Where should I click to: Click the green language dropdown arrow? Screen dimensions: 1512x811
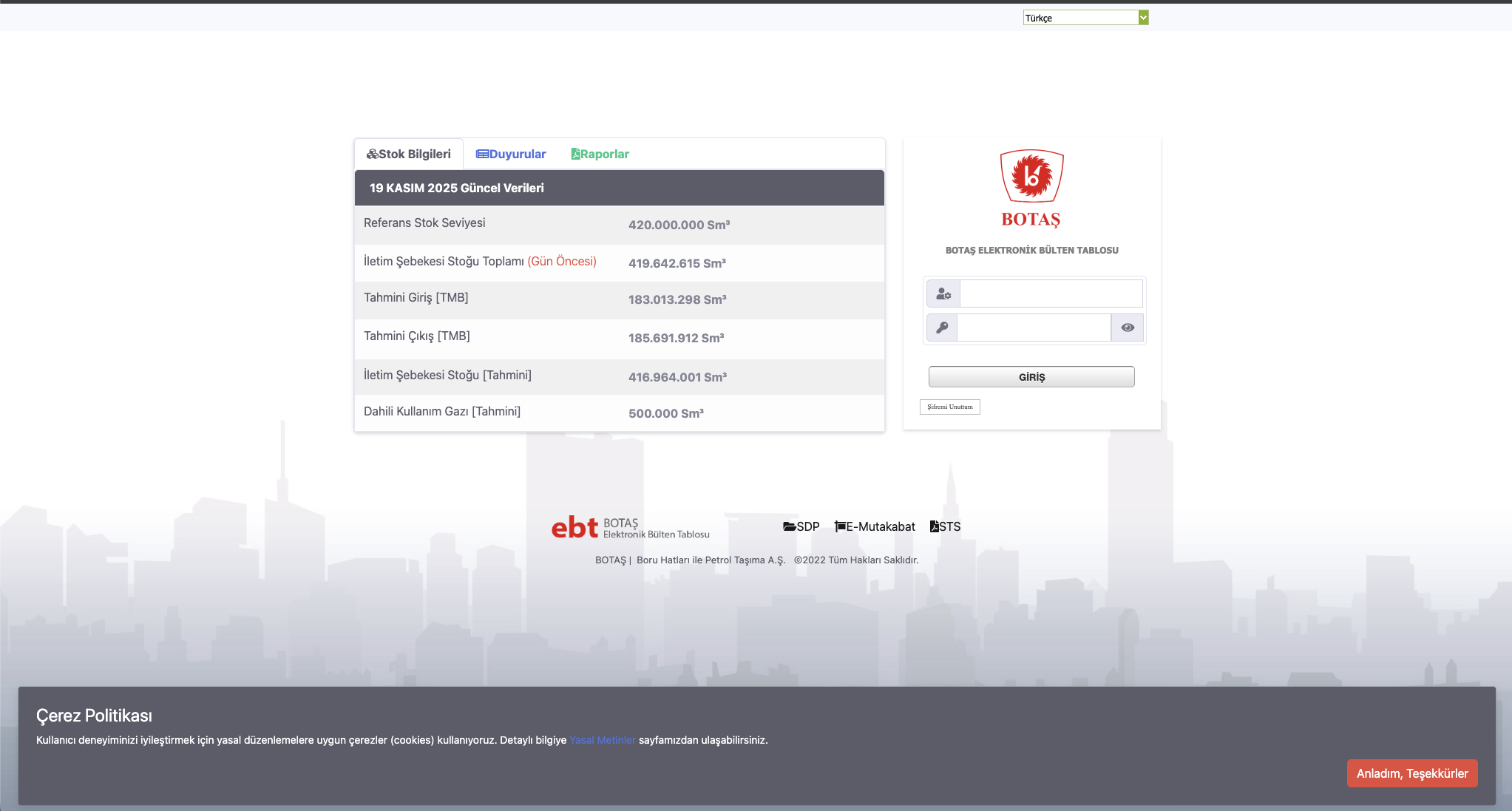[1143, 18]
